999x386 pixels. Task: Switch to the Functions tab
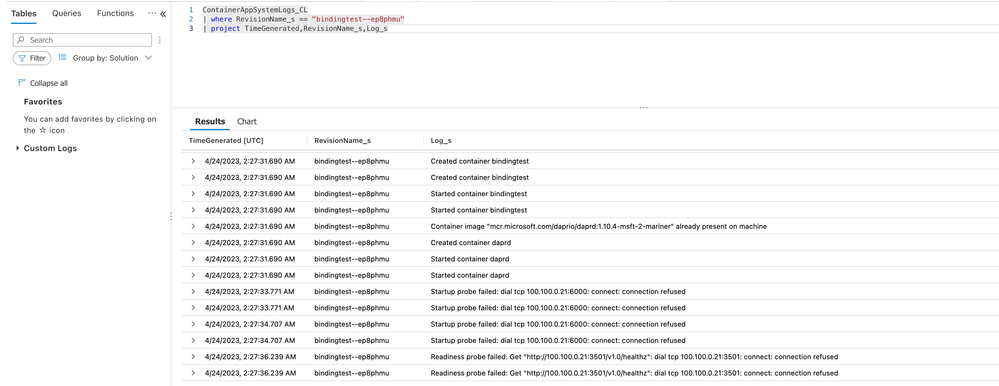115,13
